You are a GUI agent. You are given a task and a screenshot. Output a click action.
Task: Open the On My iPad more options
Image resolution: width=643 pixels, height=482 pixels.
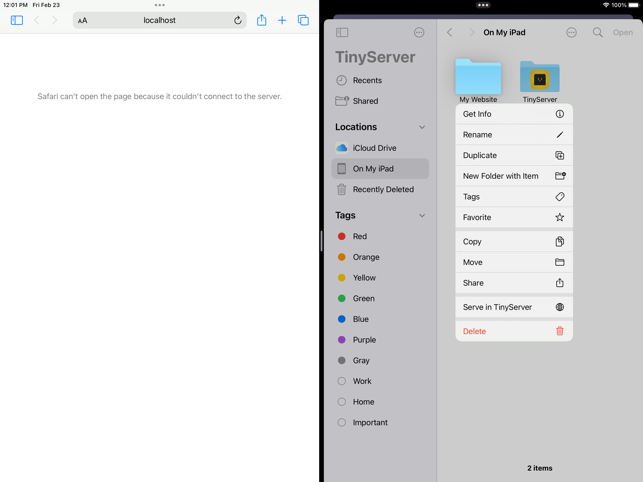[571, 32]
